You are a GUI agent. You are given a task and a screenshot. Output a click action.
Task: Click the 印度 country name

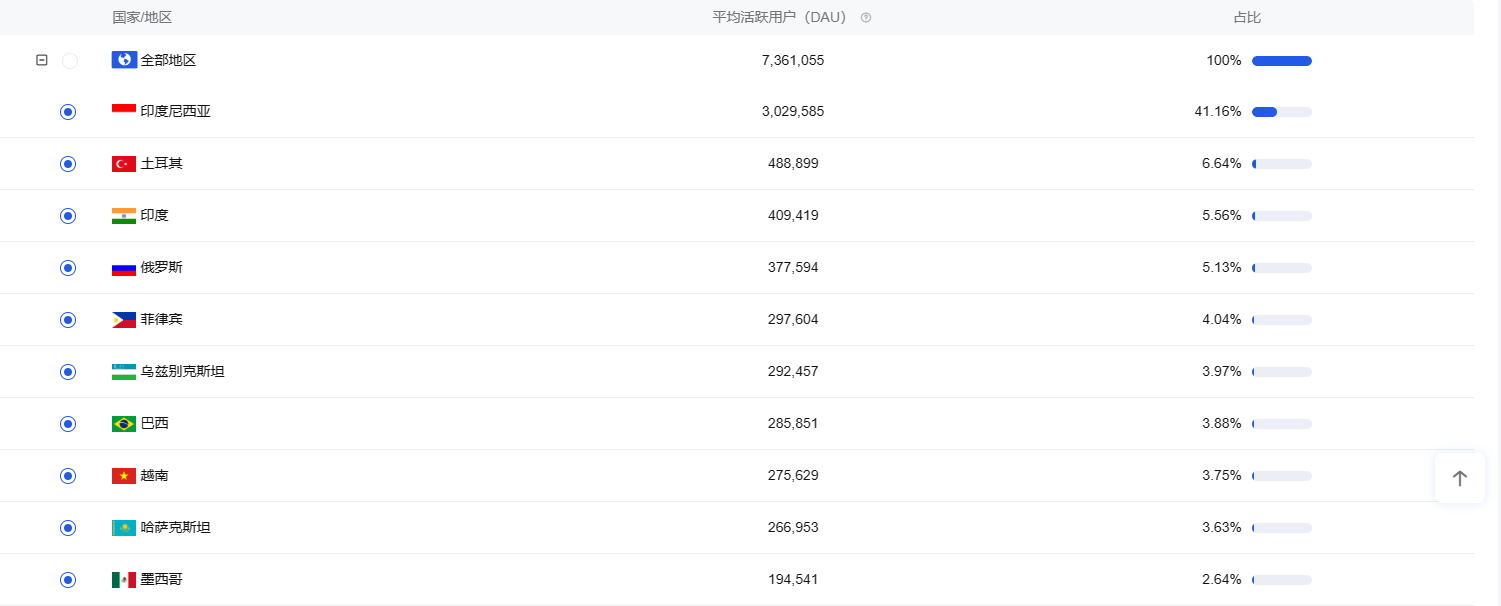155,215
